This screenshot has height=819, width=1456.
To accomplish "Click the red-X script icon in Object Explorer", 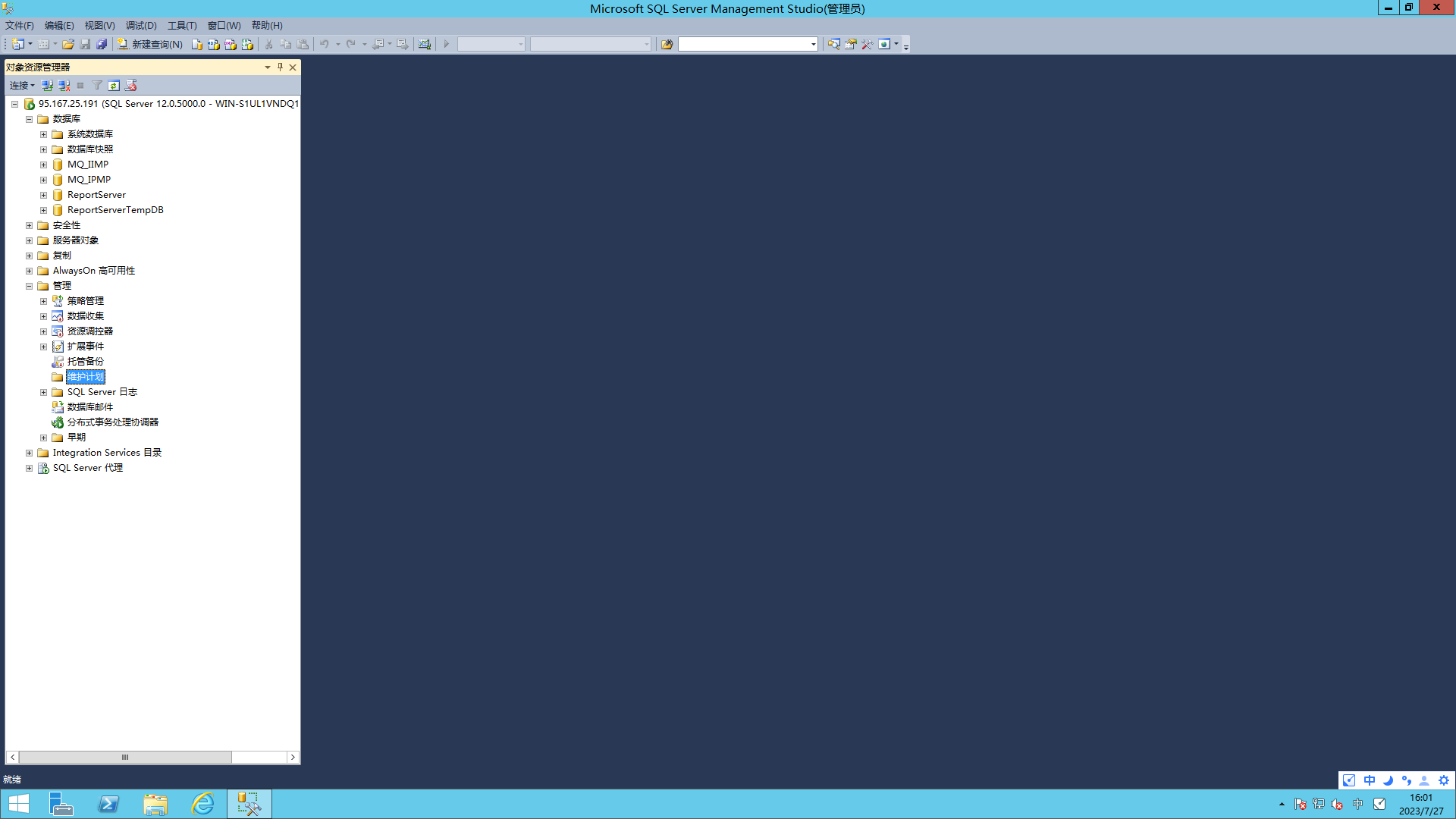I will pyautogui.click(x=131, y=86).
